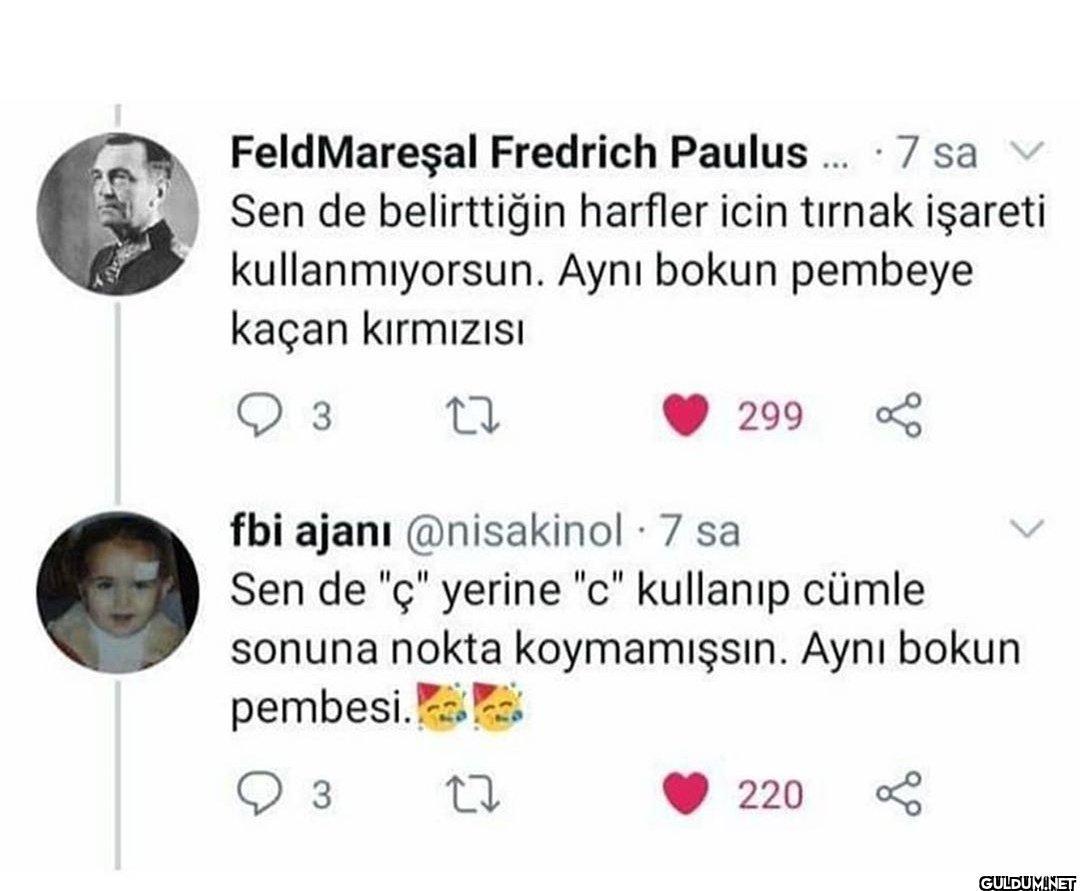The width and height of the screenshot is (1080, 891).
Task: Click the fbi ajanı display name
Action: (x=309, y=531)
